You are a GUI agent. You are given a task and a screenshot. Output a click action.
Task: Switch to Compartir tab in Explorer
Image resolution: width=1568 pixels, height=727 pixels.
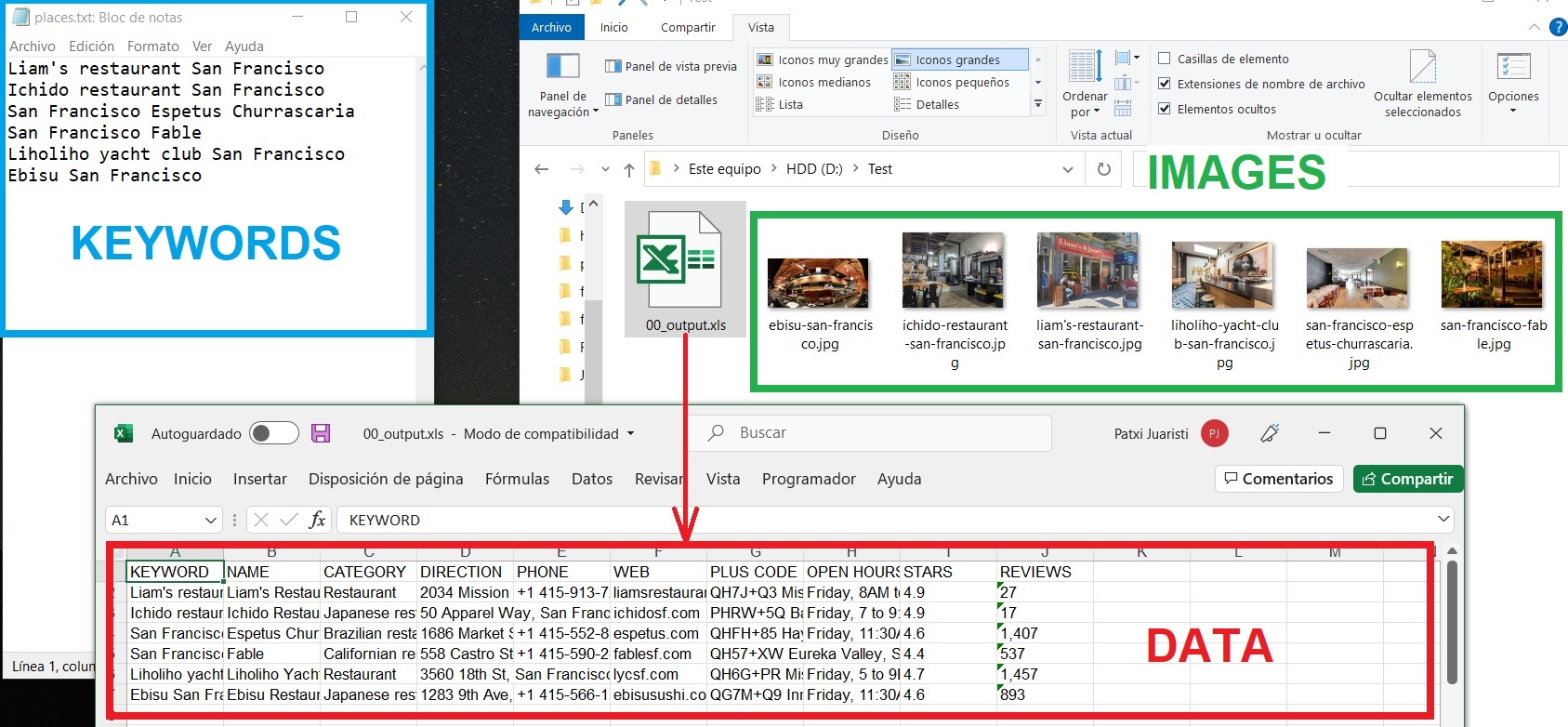[688, 27]
